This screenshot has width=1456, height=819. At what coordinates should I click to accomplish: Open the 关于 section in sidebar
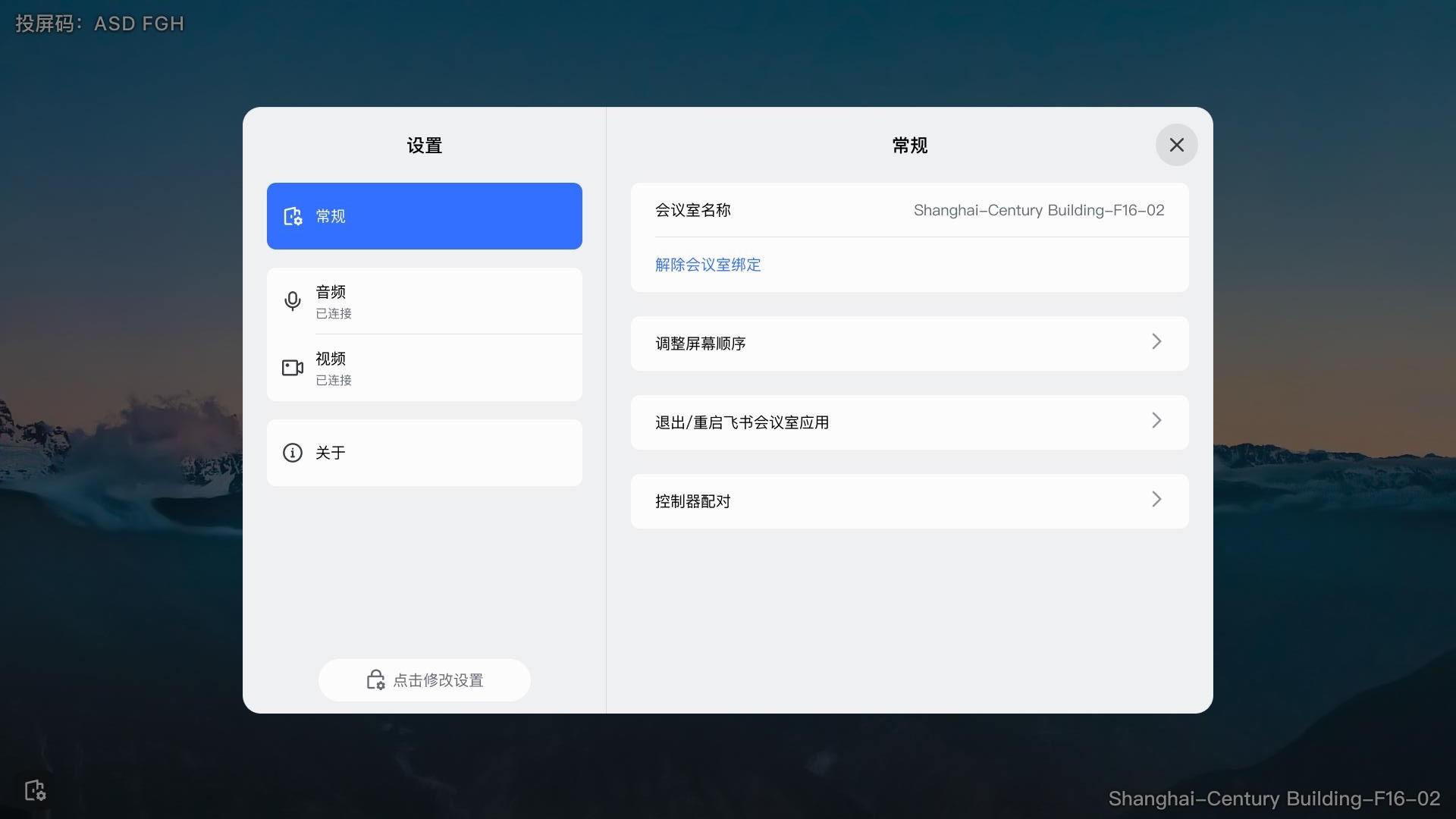pyautogui.click(x=424, y=453)
